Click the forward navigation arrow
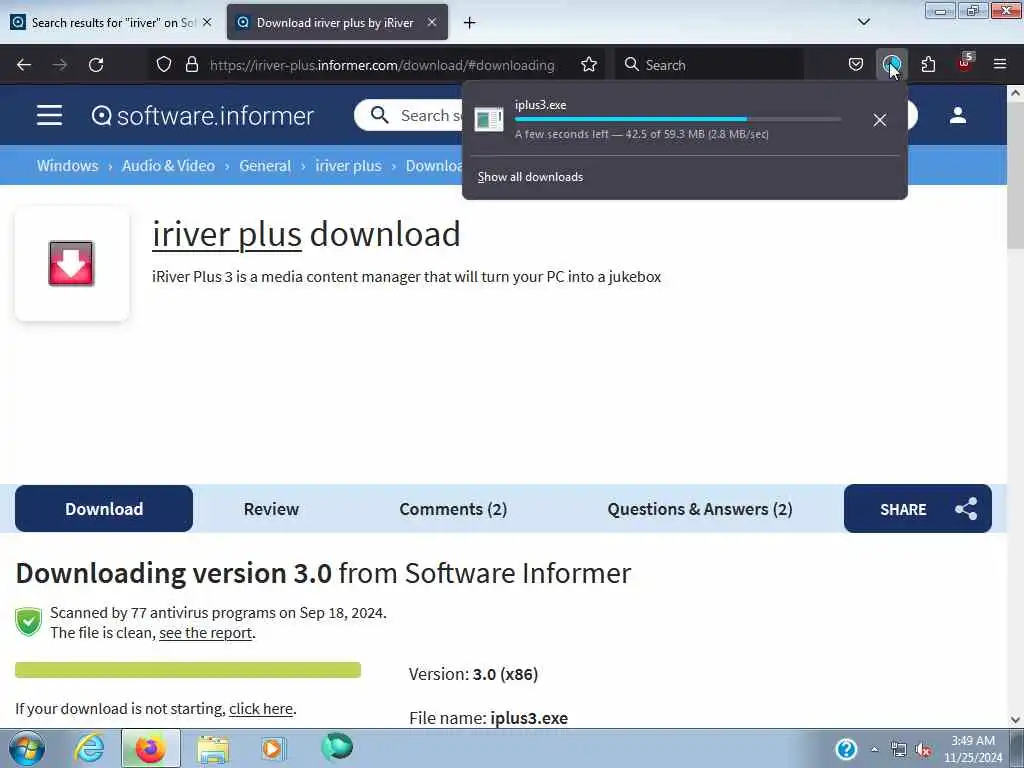This screenshot has width=1024, height=768. click(x=60, y=65)
